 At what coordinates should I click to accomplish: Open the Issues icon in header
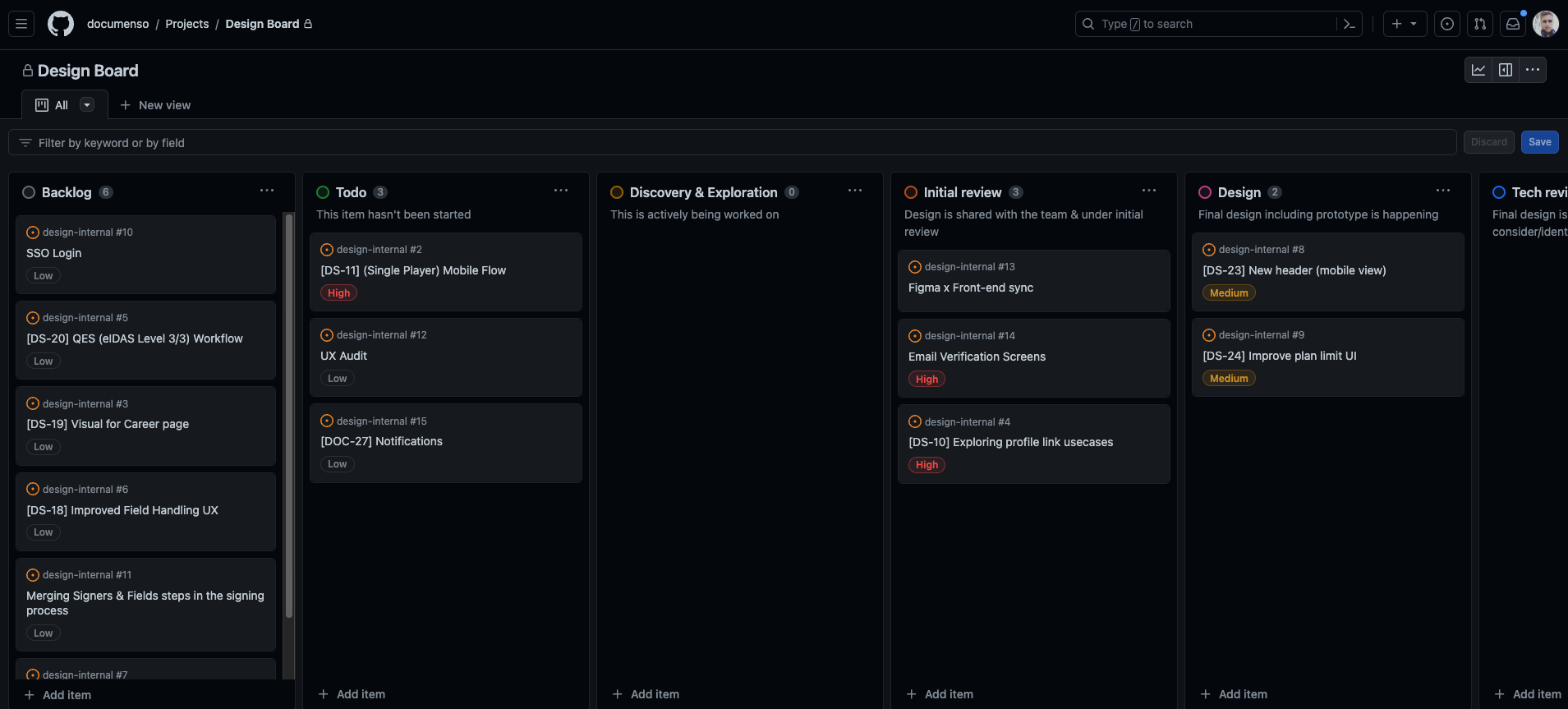[x=1447, y=24]
